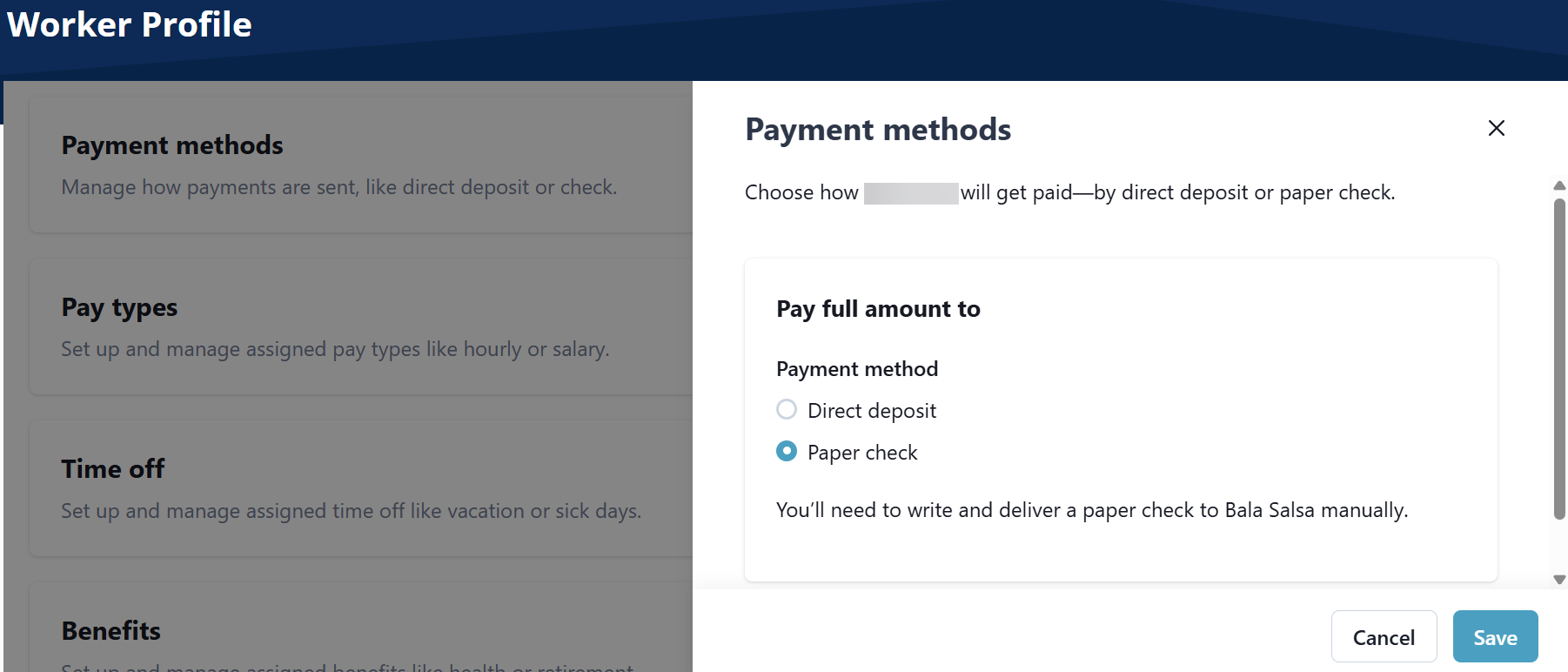1568x672 pixels.
Task: Click the panel's vertical scrollbar thumb
Action: tap(1559, 357)
